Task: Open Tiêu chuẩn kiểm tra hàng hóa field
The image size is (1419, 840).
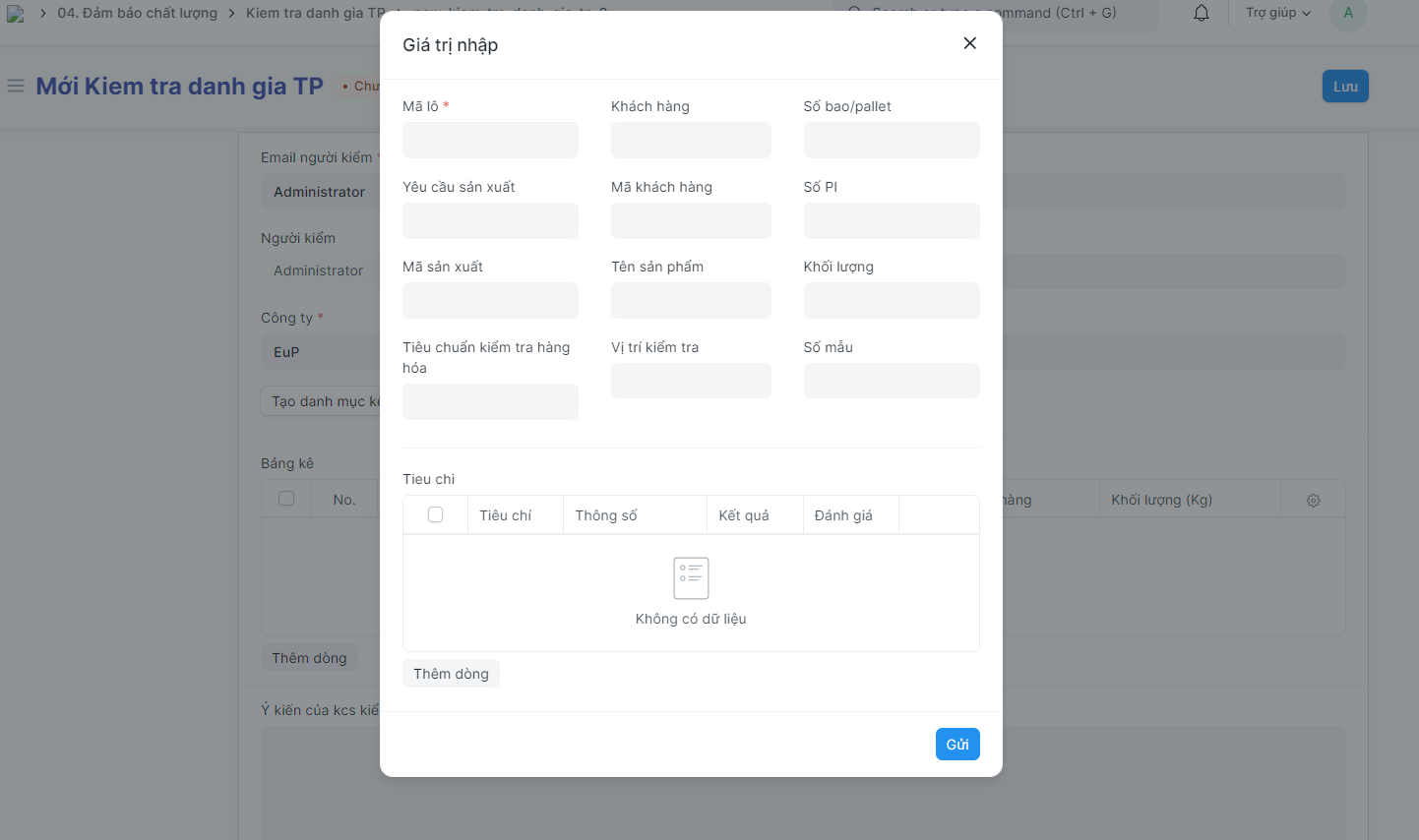Action: [490, 402]
